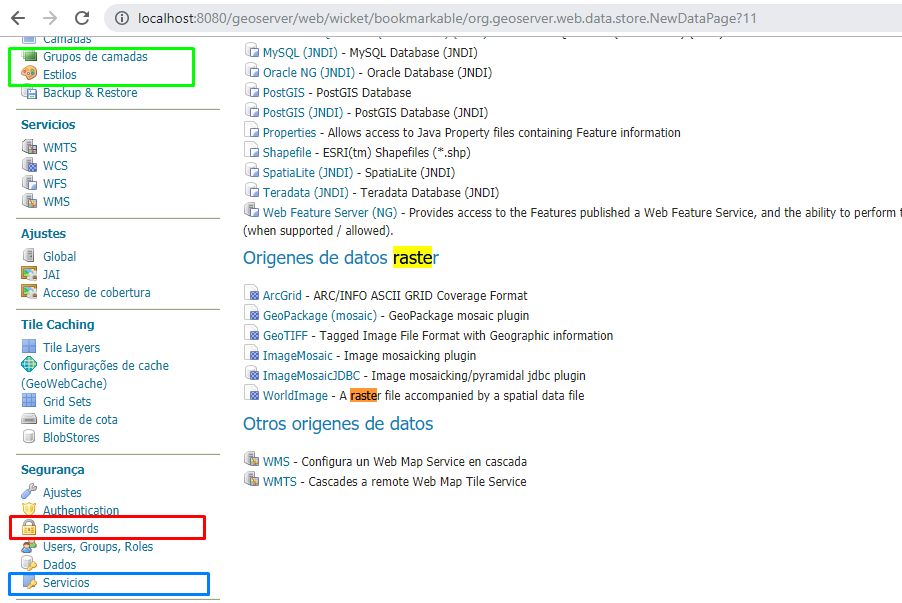Viewport: 902px width, 603px height.
Task: Select the cascaded WMS store link
Action: coord(276,461)
